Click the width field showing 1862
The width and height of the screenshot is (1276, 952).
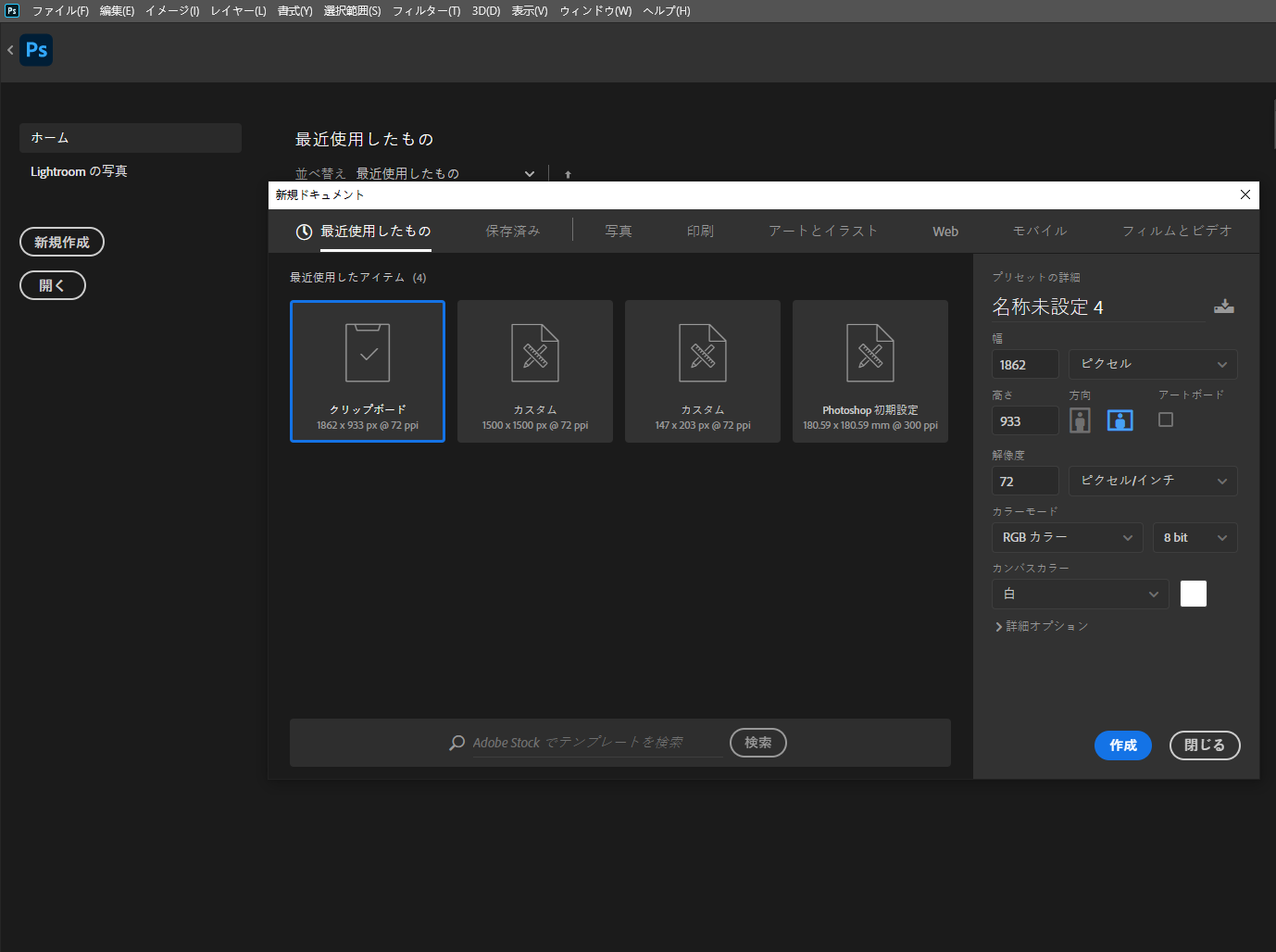(x=1025, y=365)
